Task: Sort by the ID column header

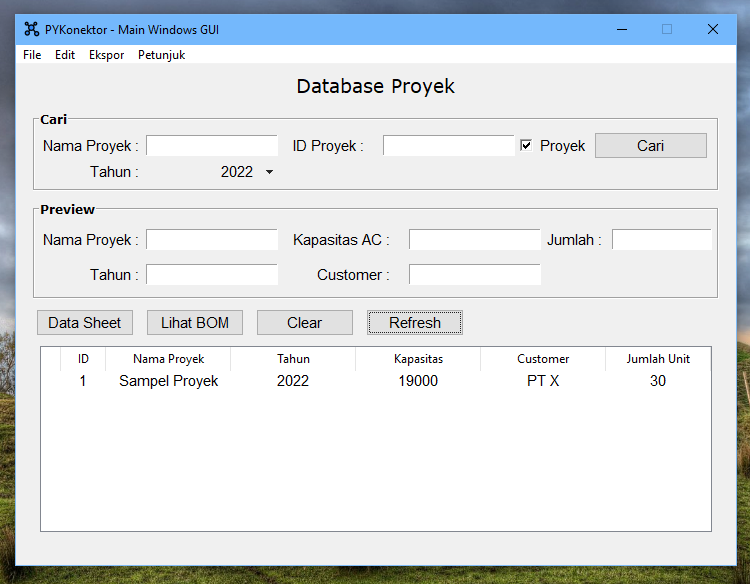Action: 83,359
